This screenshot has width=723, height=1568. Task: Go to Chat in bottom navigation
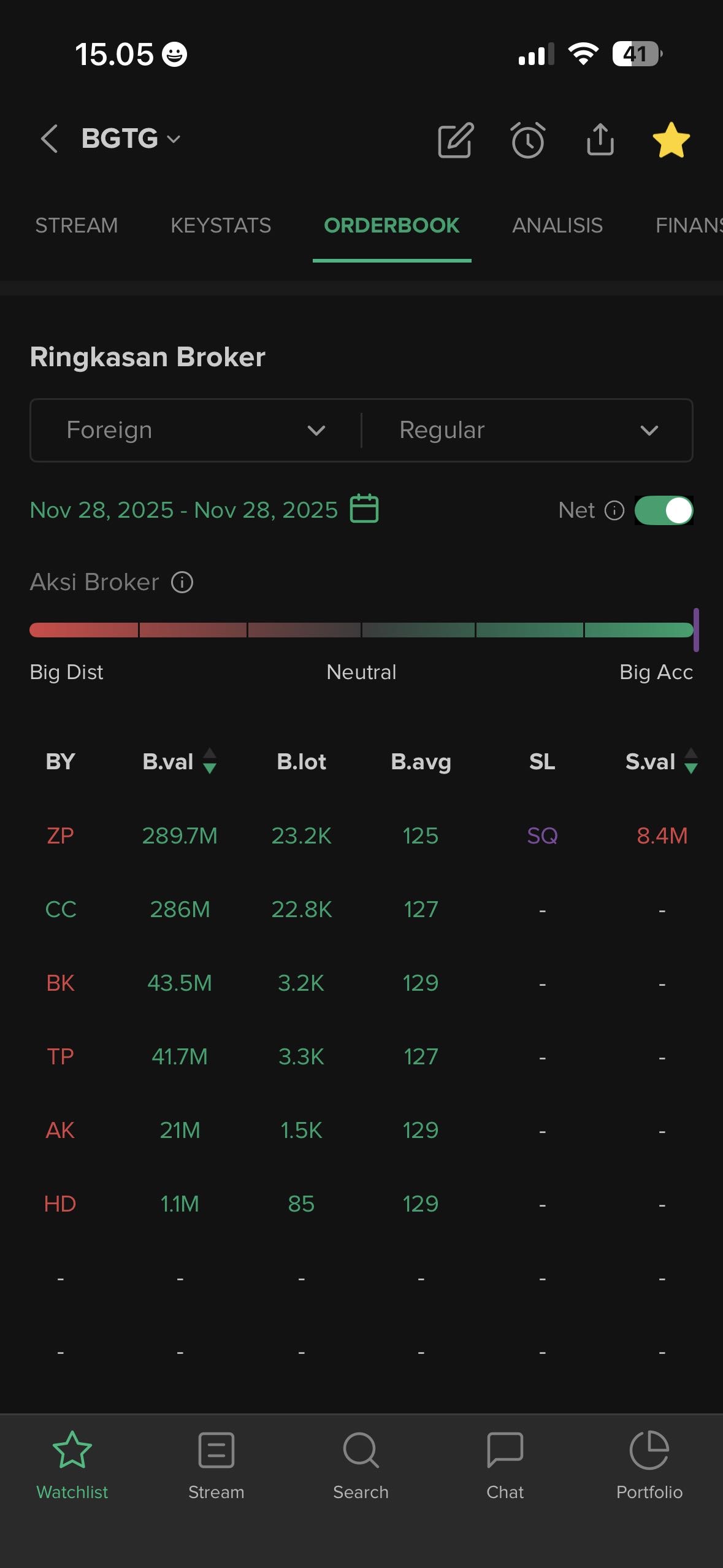tap(505, 1462)
